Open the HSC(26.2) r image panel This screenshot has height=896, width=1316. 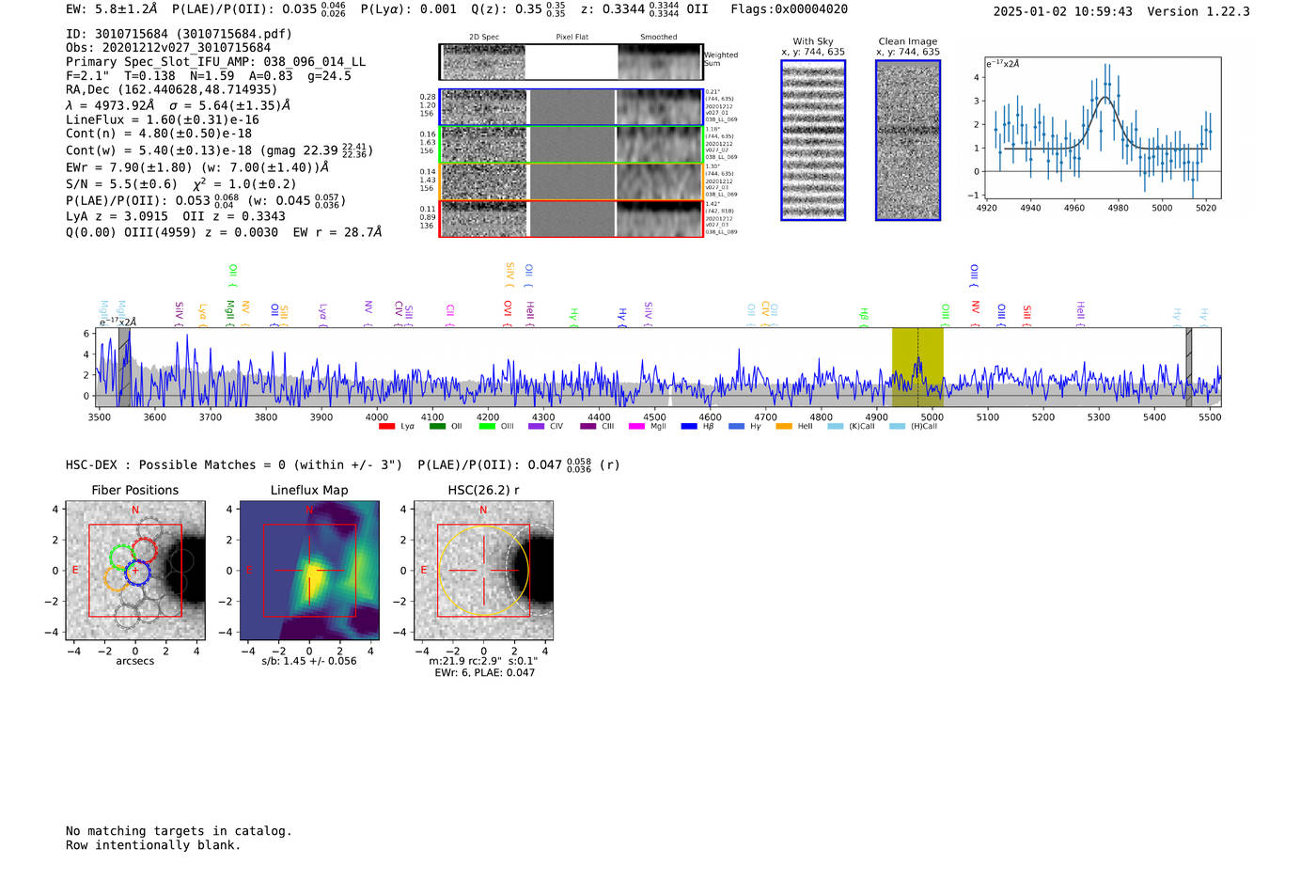[483, 571]
